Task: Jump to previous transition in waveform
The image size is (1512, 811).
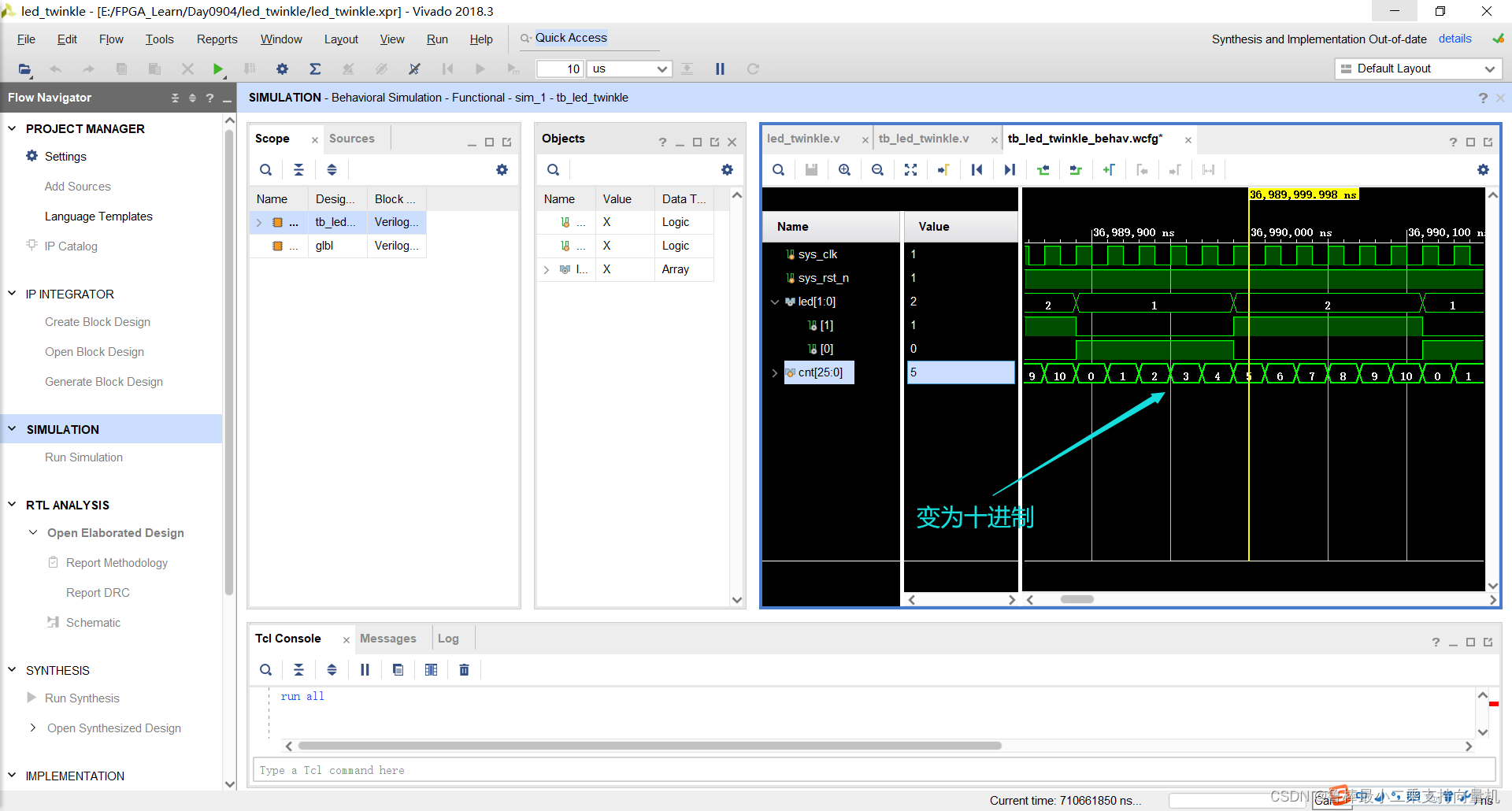Action: click(x=1043, y=170)
